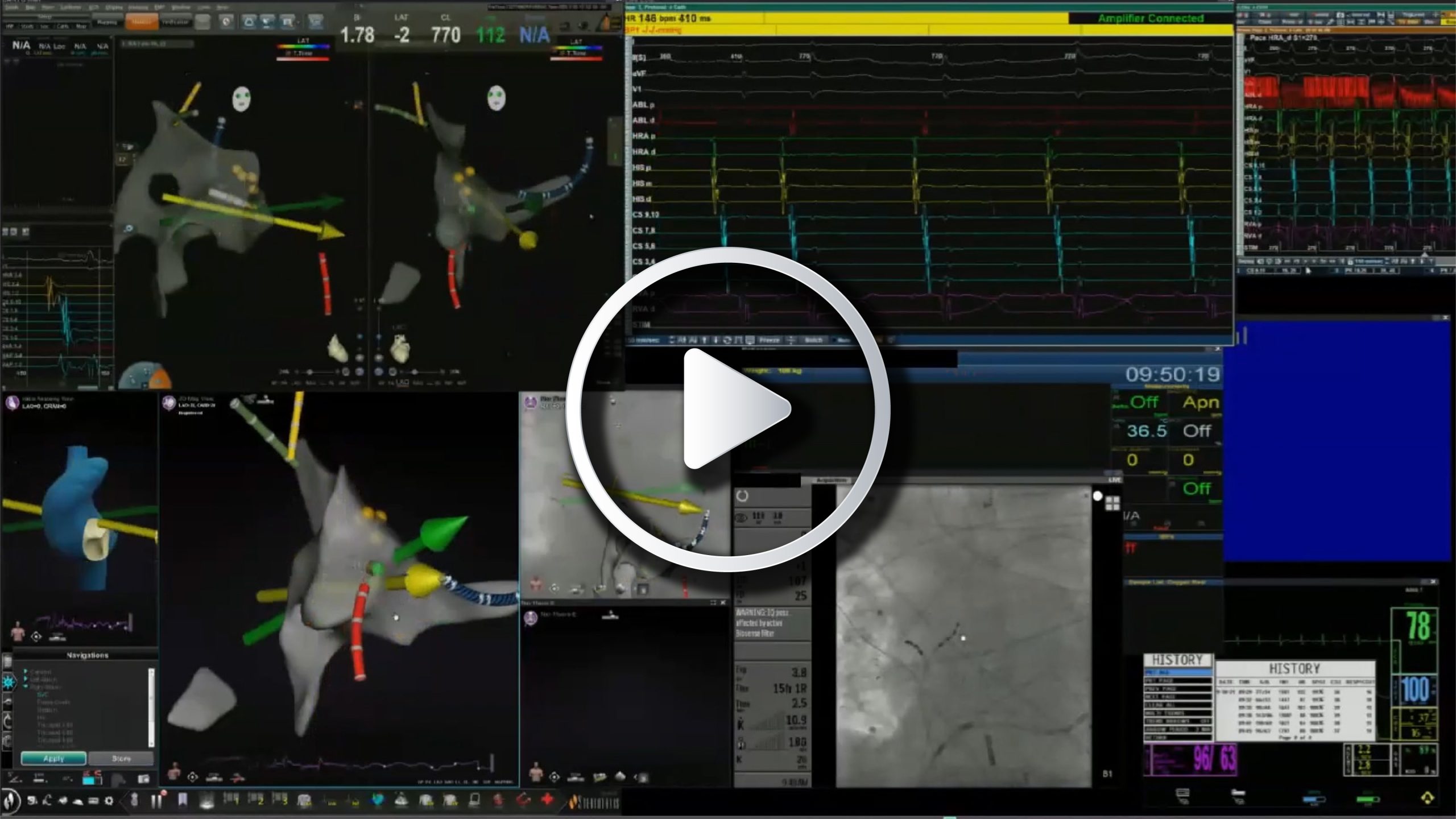Click the red magnet icon in bottom toolbar
This screenshot has height=819, width=1456.
523,800
